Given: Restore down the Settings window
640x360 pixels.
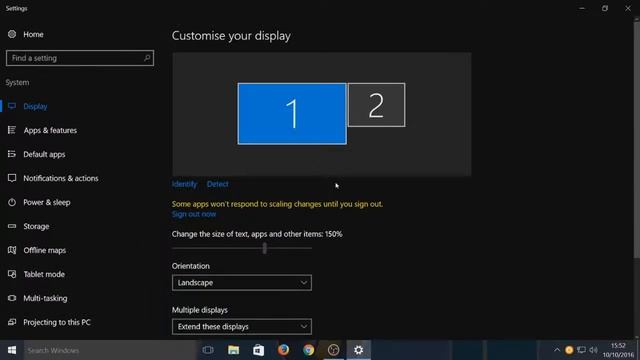Looking at the screenshot, I should pyautogui.click(x=605, y=8).
